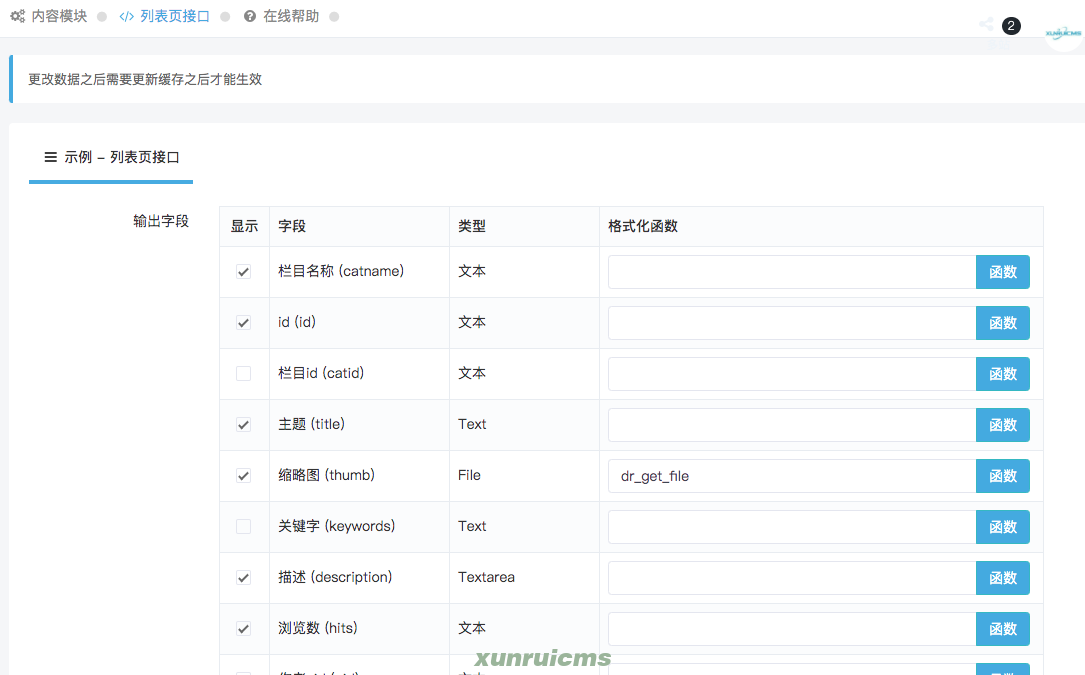Click the format function input for description
The width and height of the screenshot is (1085, 675).
(792, 578)
